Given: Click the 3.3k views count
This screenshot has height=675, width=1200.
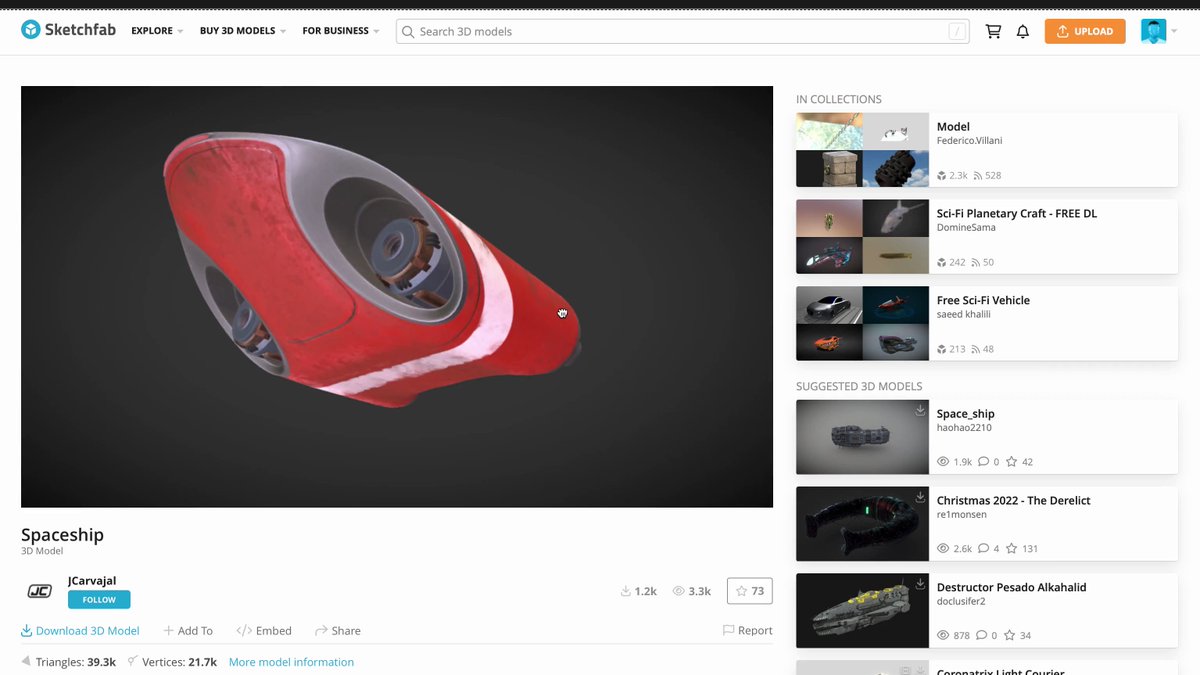Looking at the screenshot, I should coord(692,591).
